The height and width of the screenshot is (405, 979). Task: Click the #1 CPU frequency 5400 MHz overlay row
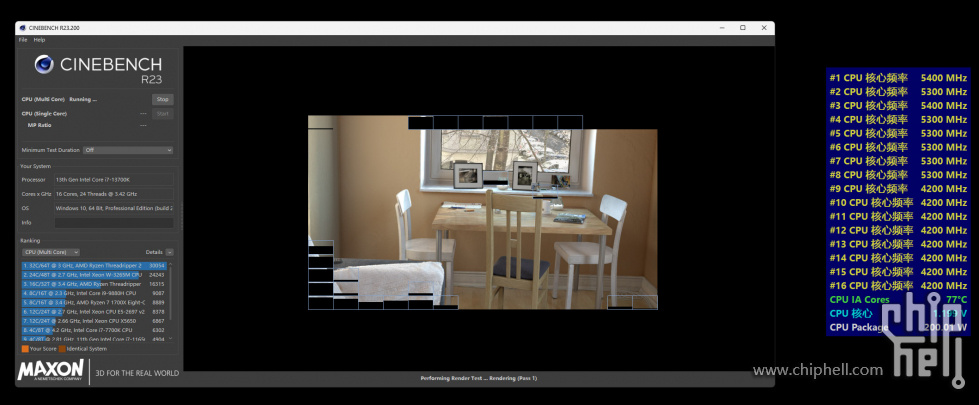pyautogui.click(x=898, y=78)
